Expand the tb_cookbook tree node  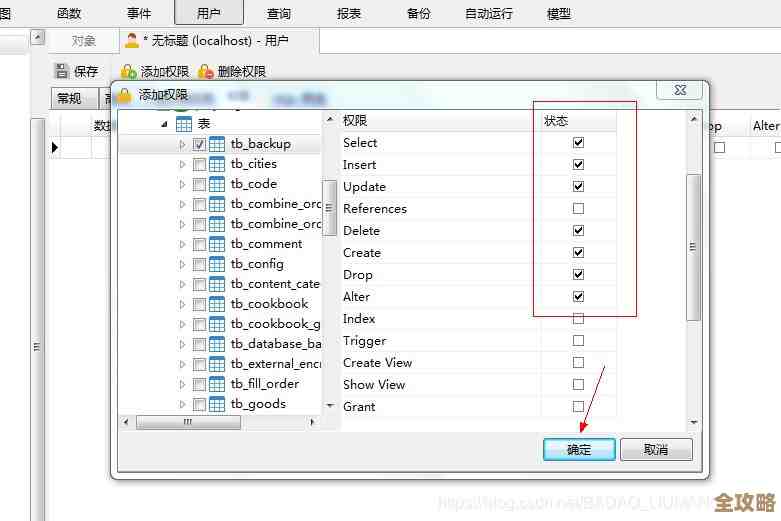(182, 304)
